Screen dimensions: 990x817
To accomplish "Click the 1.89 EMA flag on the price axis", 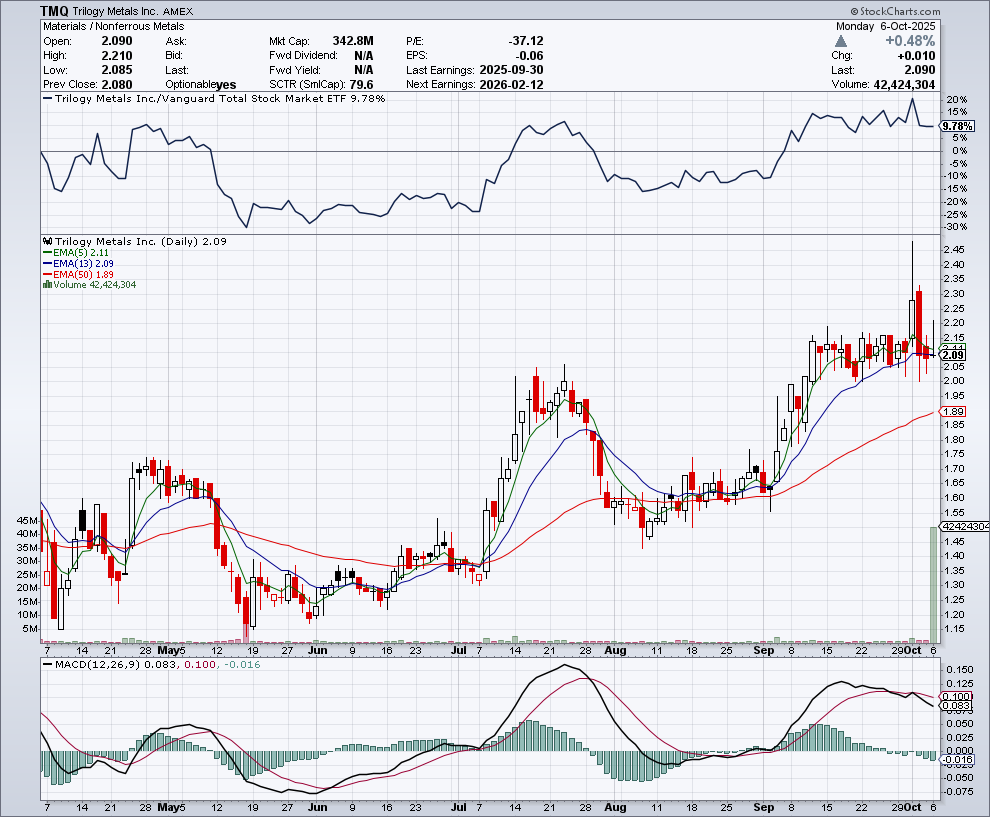I will [x=953, y=412].
